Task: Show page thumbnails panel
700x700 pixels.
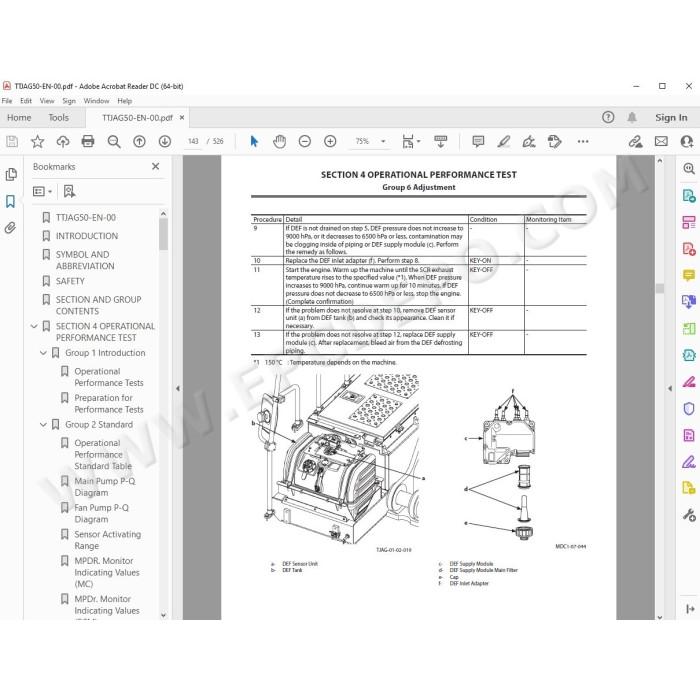Action: coord(11,175)
